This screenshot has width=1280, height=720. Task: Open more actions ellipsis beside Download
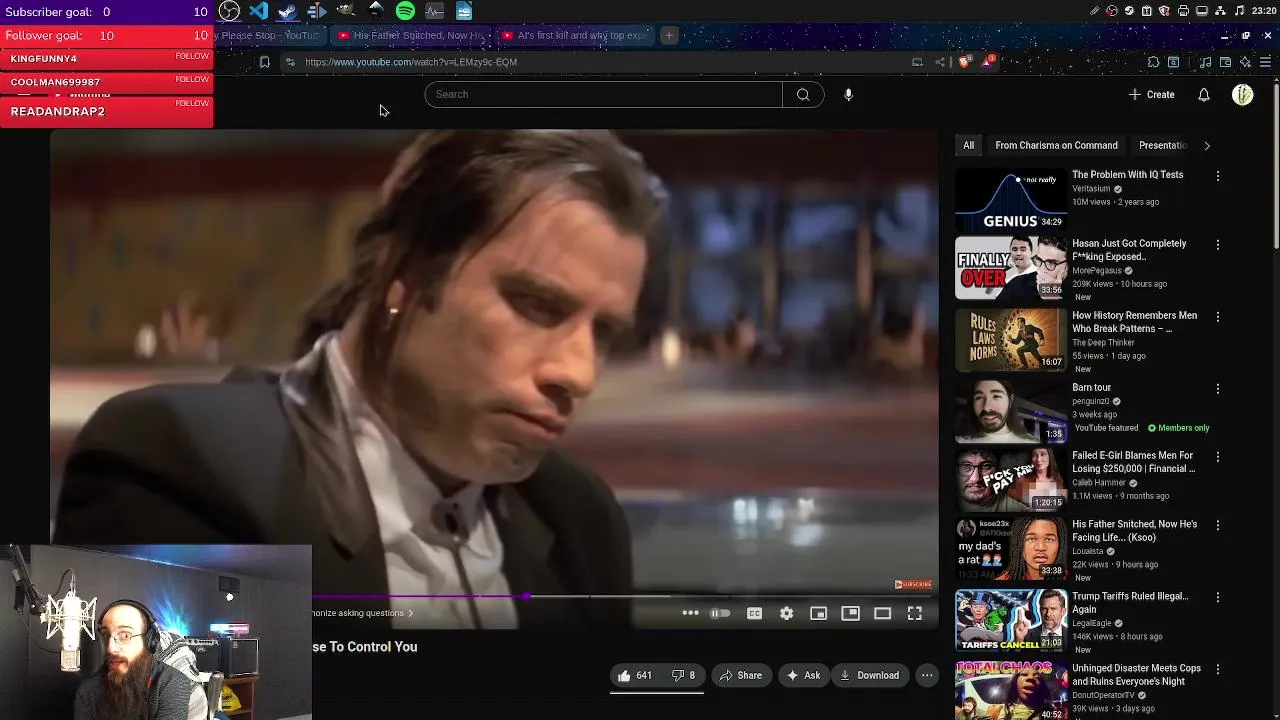tap(927, 675)
